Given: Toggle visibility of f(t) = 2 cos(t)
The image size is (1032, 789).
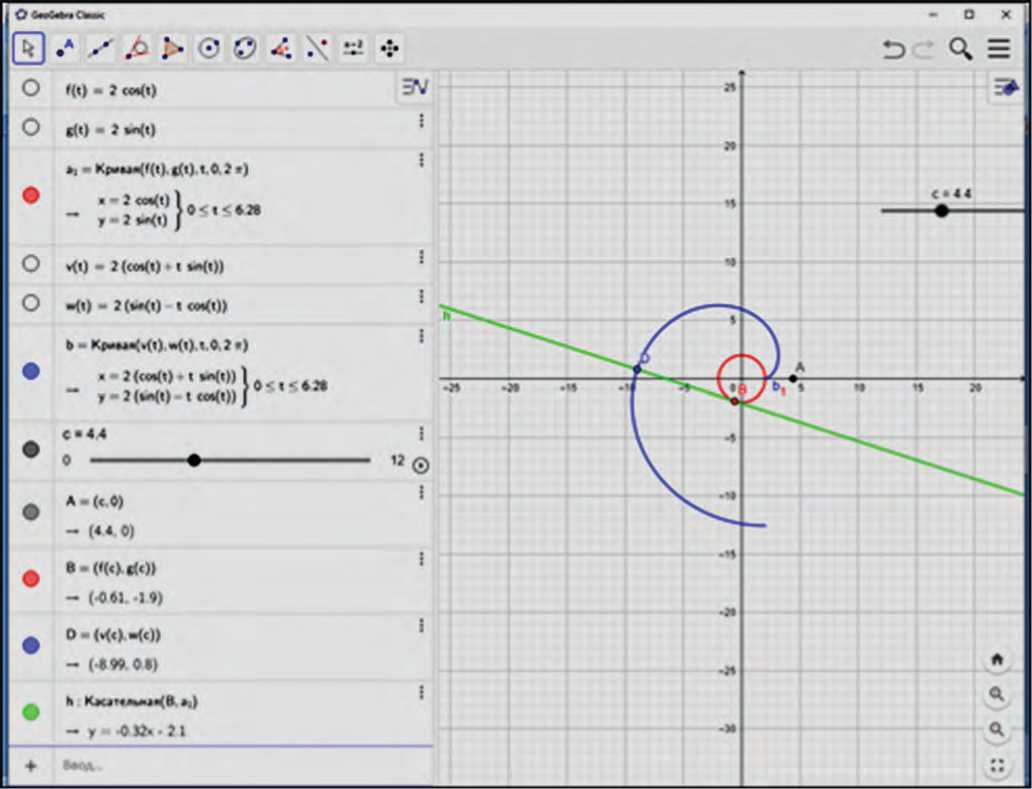Looking at the screenshot, I should tap(31, 88).
